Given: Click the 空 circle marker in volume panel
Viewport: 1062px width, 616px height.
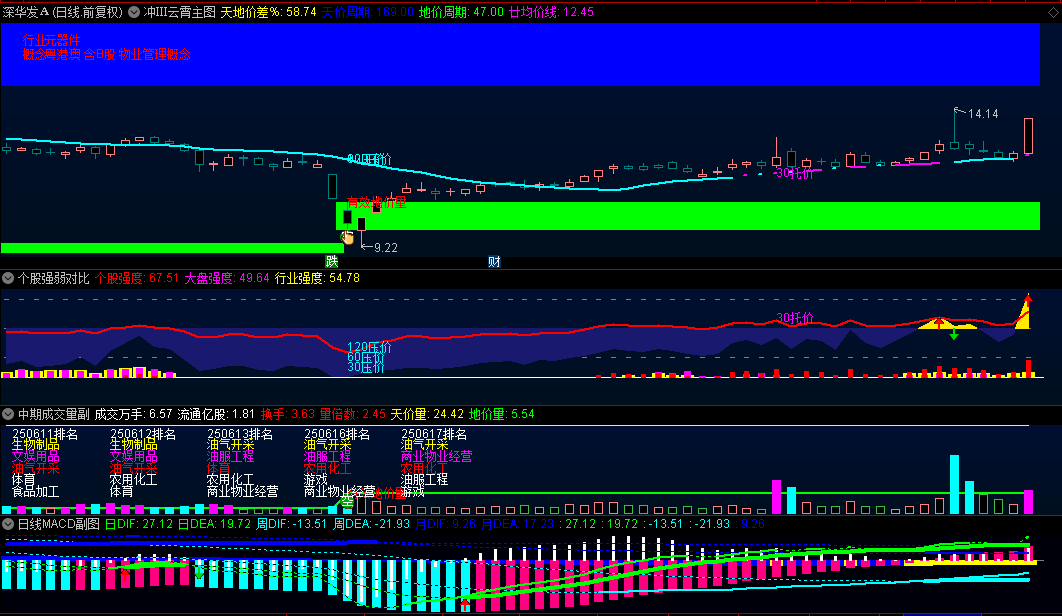Looking at the screenshot, I should [347, 500].
